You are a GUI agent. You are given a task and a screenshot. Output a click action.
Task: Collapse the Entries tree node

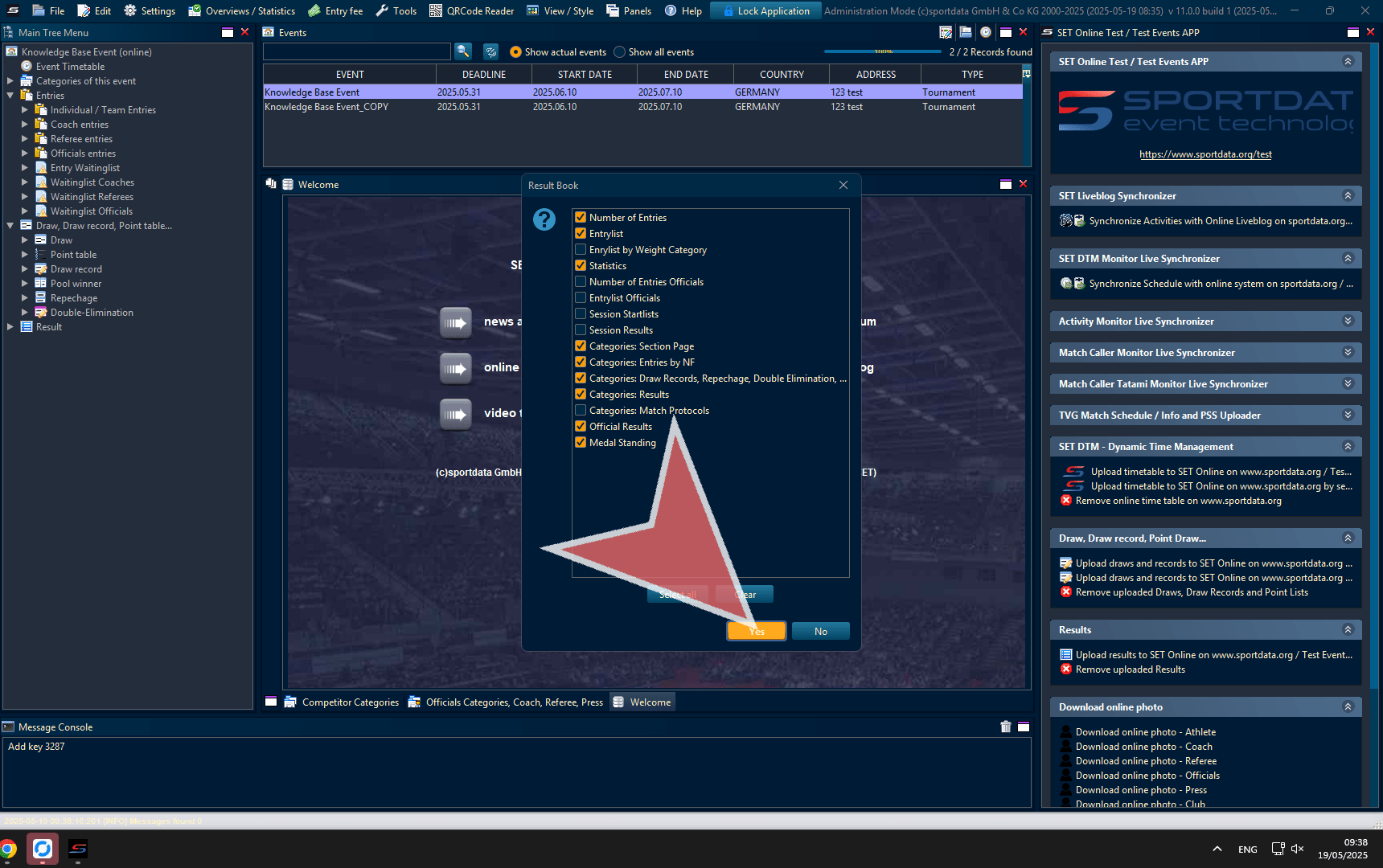[10, 96]
